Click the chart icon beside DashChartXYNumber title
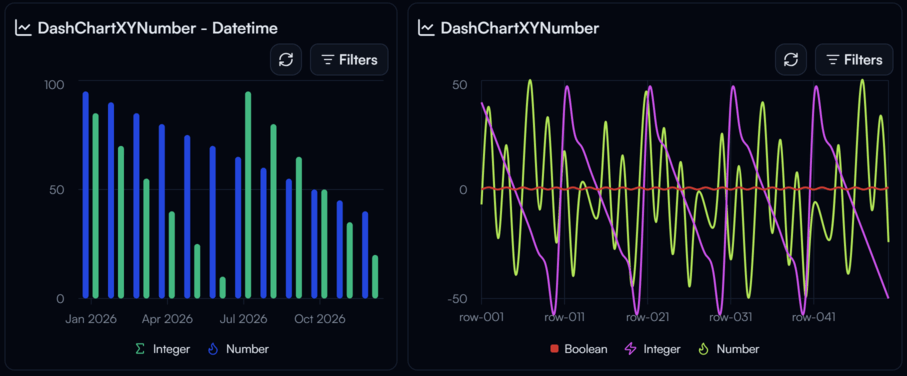 click(426, 28)
